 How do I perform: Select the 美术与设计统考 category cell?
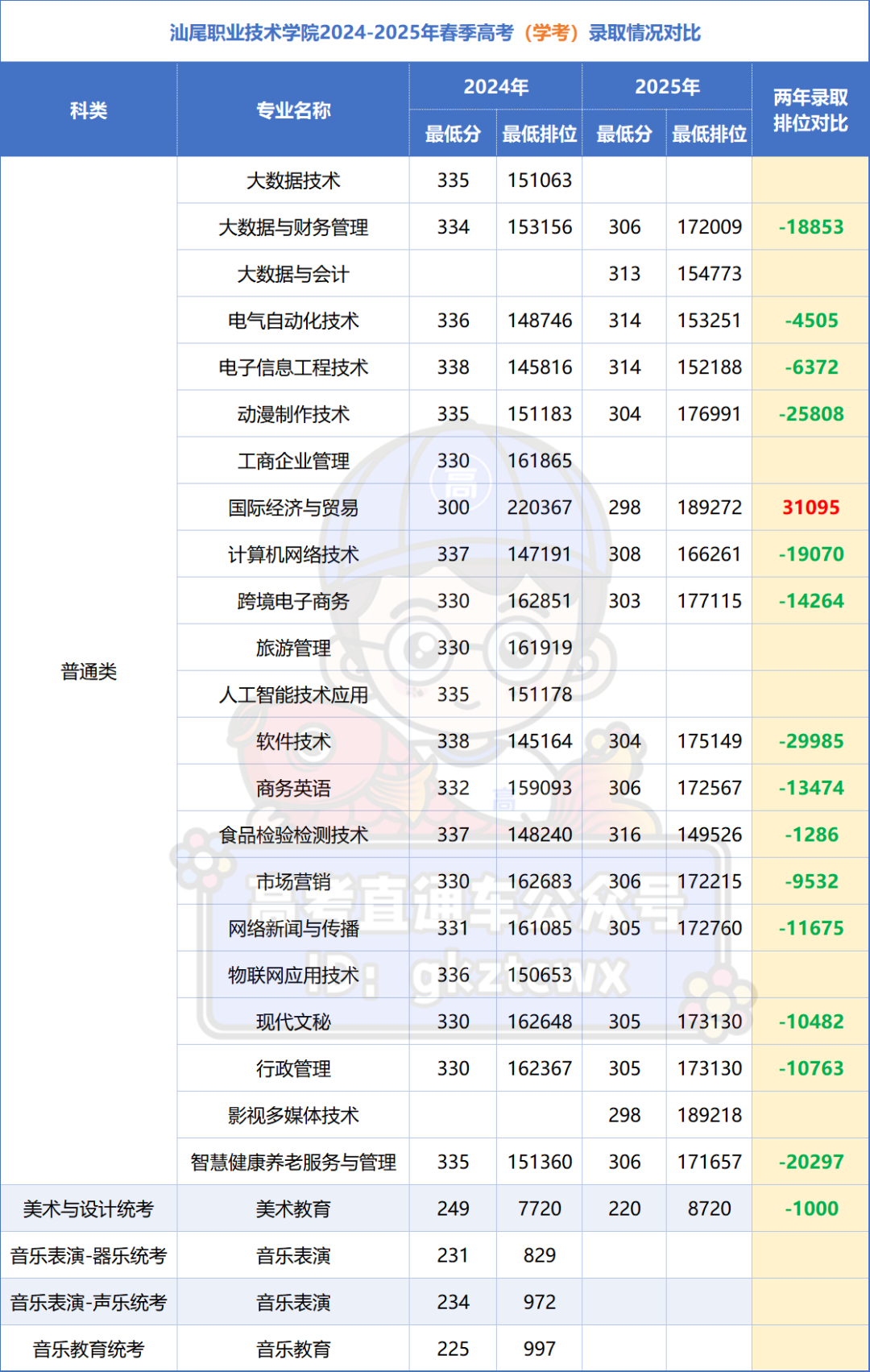[89, 1208]
